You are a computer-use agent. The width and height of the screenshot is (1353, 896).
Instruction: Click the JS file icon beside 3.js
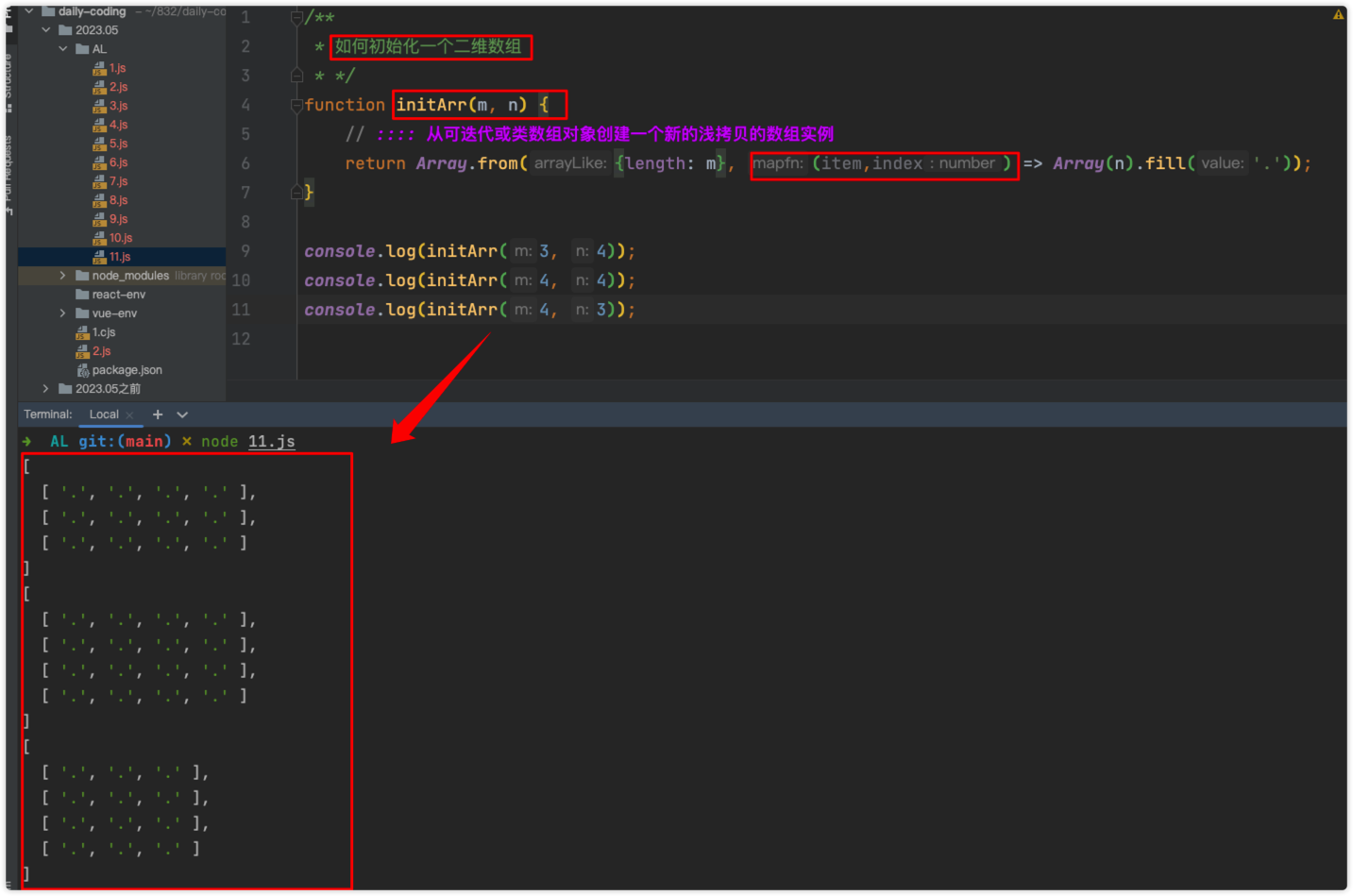click(x=99, y=106)
